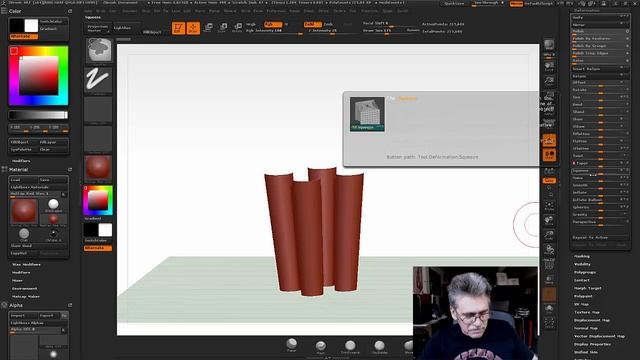
Task: Click the QuickSave button
Action: click(454, 3)
